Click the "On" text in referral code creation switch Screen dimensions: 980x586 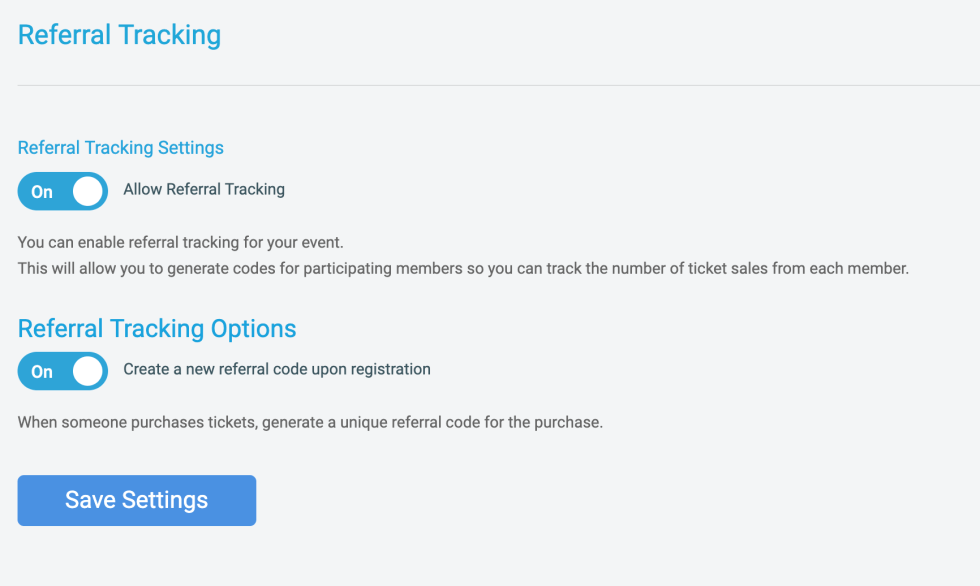tap(42, 372)
